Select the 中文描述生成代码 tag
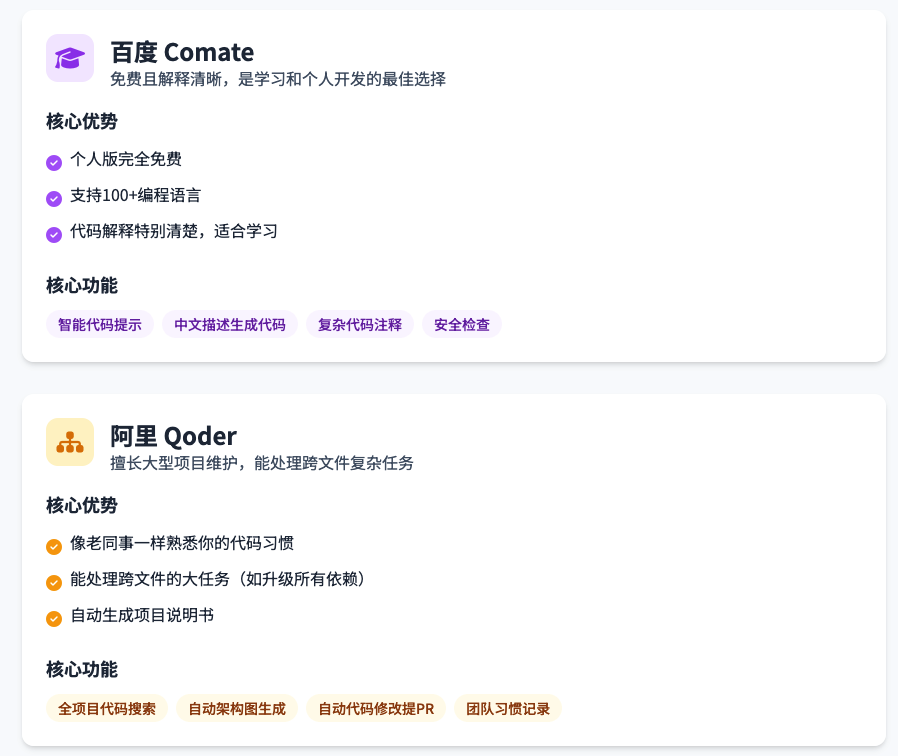Screen dimensions: 898x756 point(230,325)
